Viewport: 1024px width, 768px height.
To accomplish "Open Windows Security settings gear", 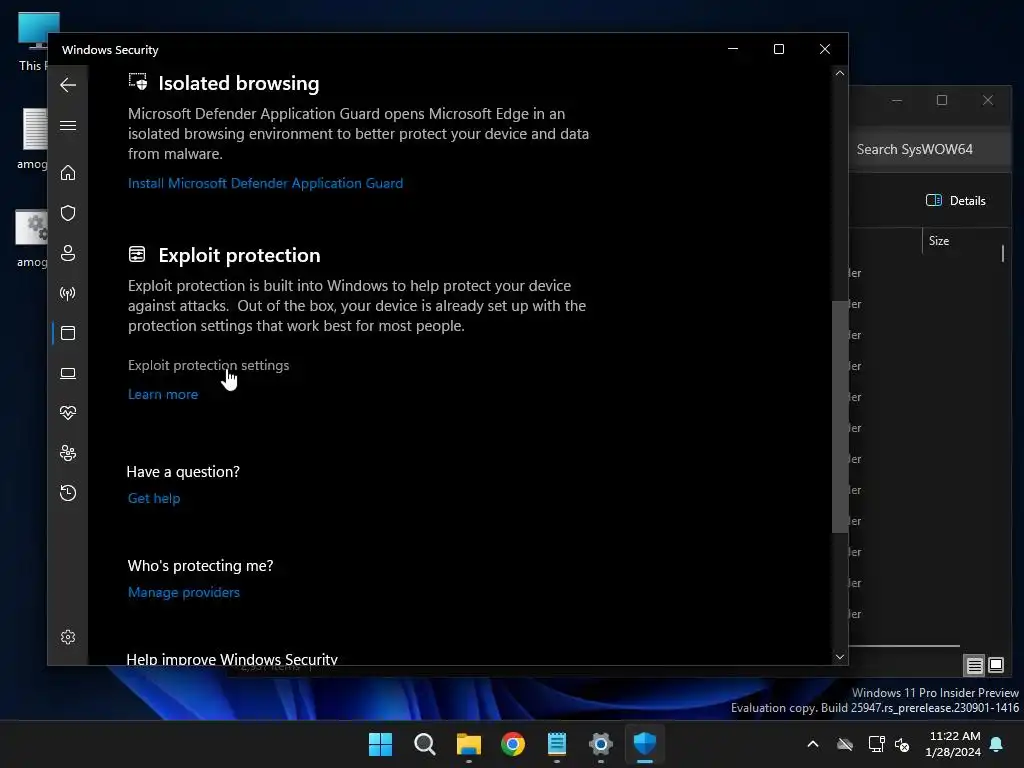I will click(x=68, y=637).
